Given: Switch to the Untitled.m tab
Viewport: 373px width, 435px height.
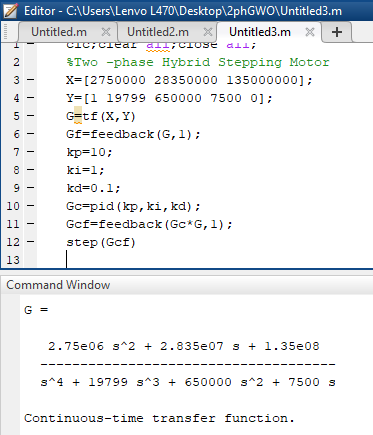Looking at the screenshot, I should click(59, 32).
